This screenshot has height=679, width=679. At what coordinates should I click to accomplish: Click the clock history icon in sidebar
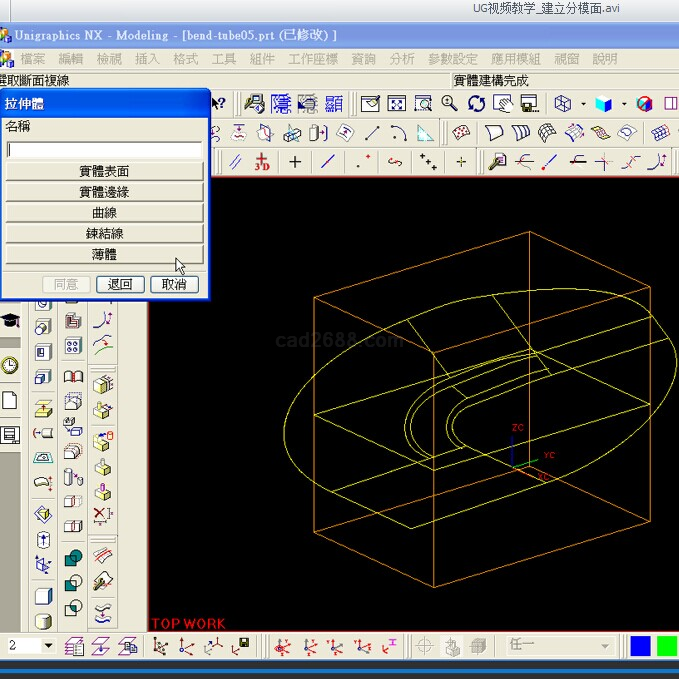tap(10, 366)
